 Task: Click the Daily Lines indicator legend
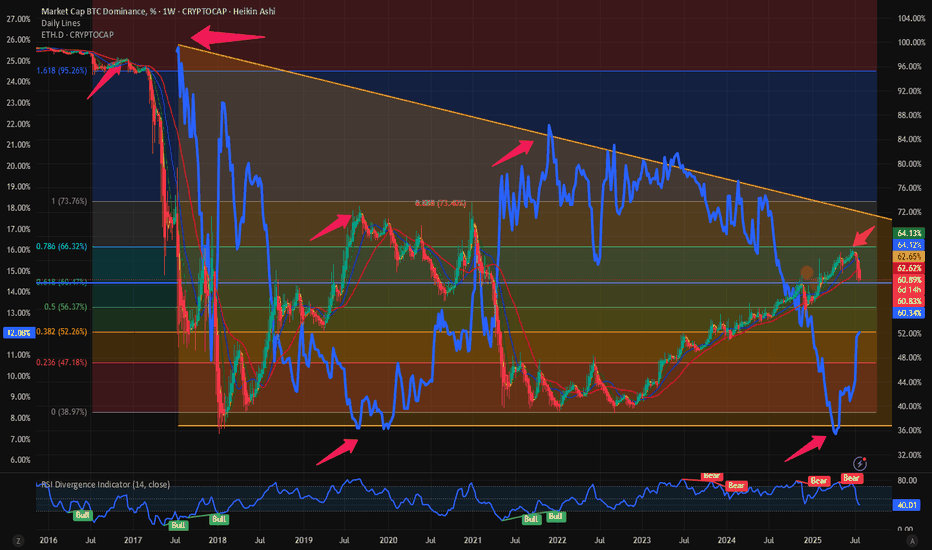[x=61, y=23]
